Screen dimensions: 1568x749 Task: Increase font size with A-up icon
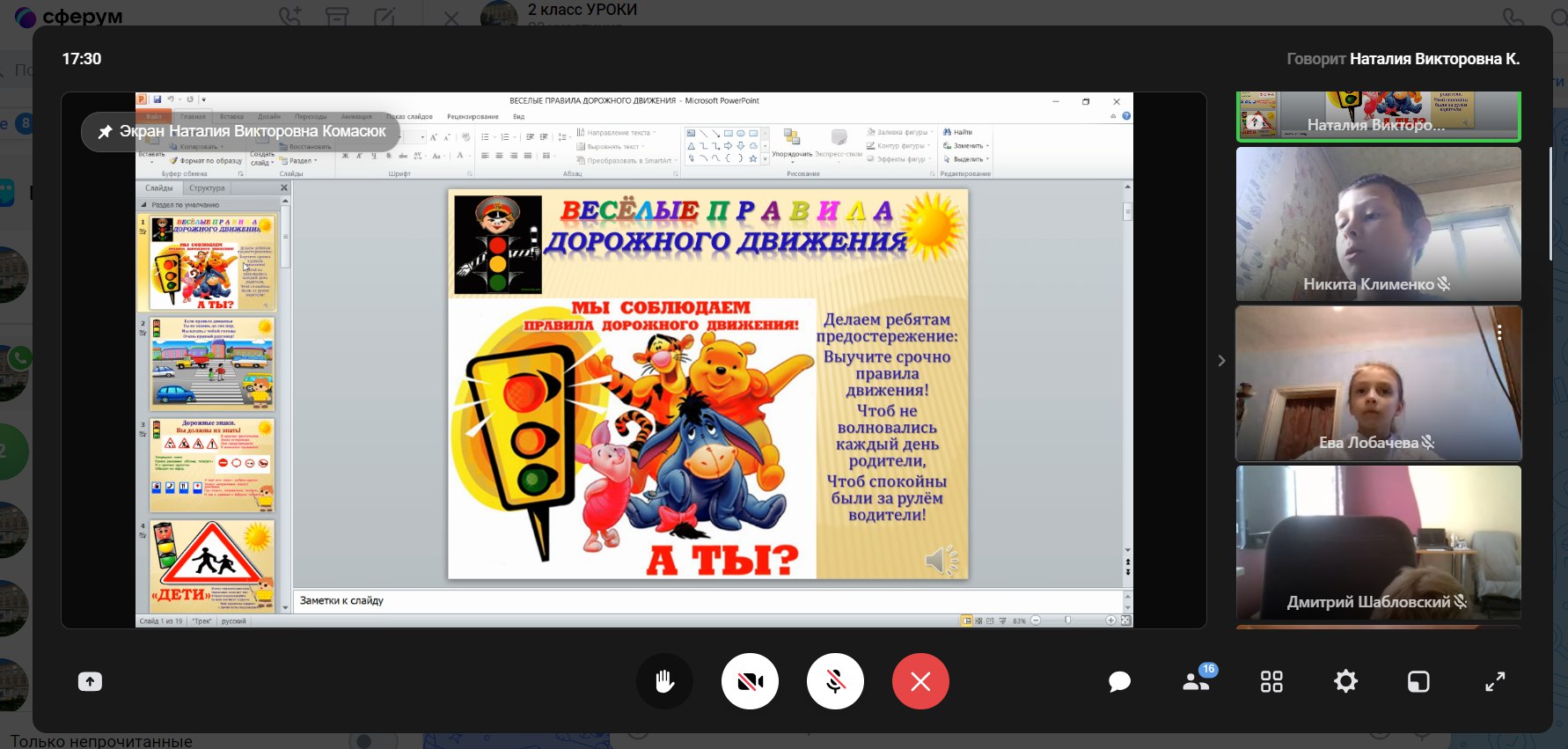[x=434, y=137]
